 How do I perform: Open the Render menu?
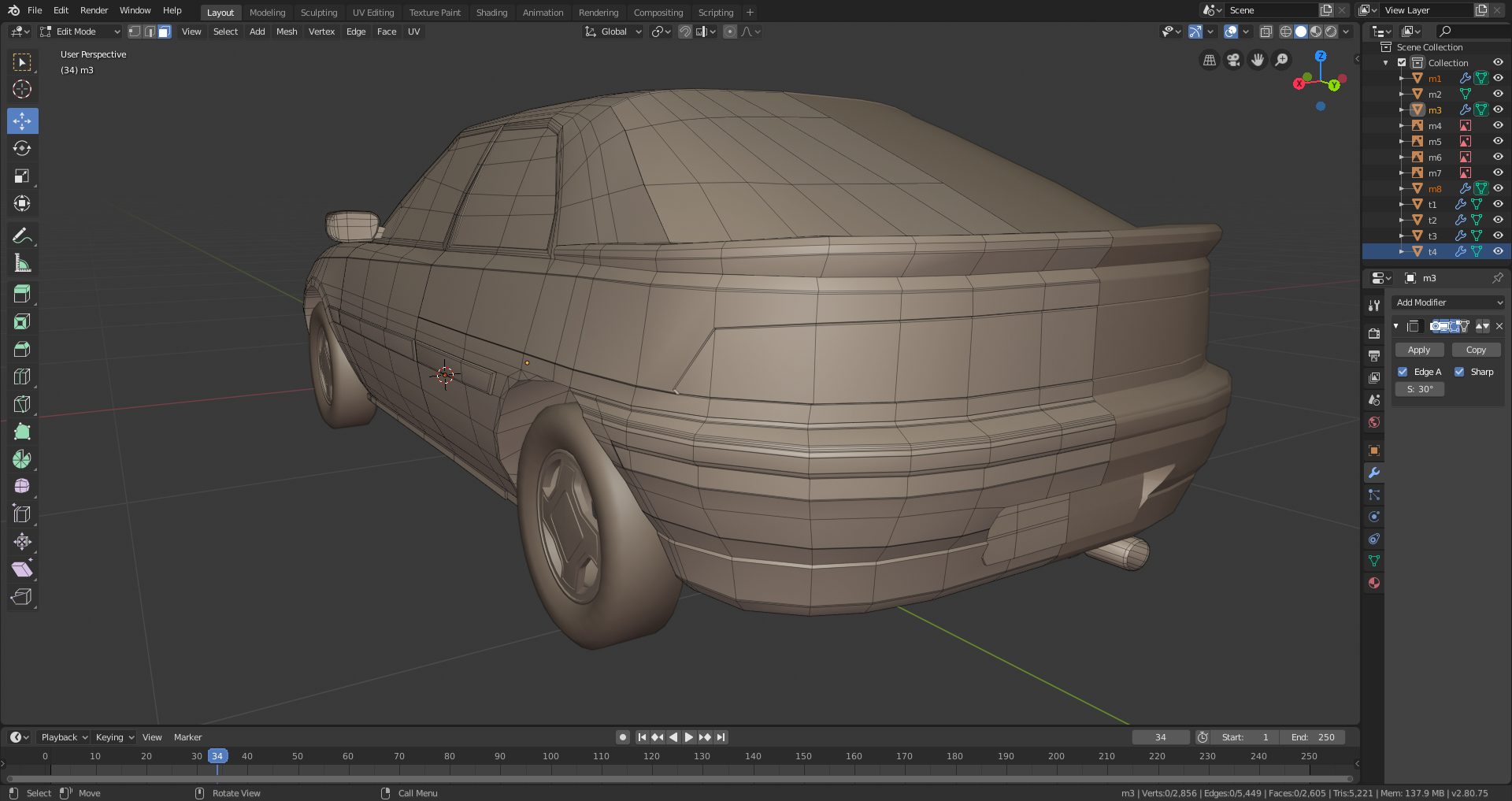94,10
